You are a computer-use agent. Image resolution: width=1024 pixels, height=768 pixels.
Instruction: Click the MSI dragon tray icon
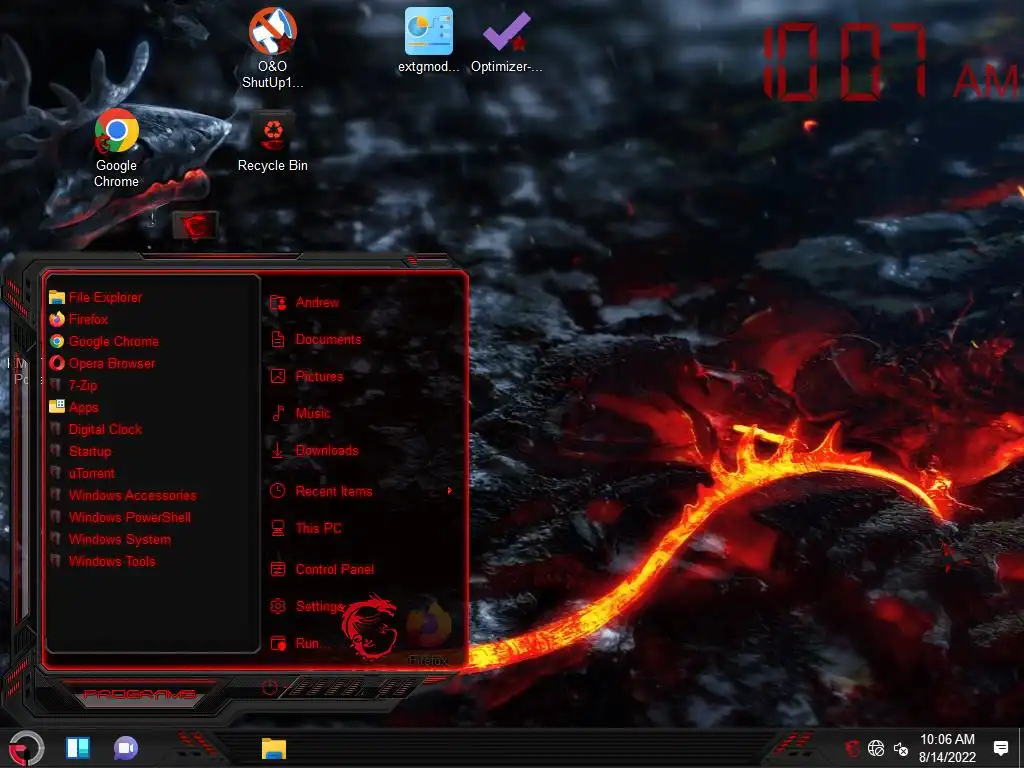click(852, 748)
